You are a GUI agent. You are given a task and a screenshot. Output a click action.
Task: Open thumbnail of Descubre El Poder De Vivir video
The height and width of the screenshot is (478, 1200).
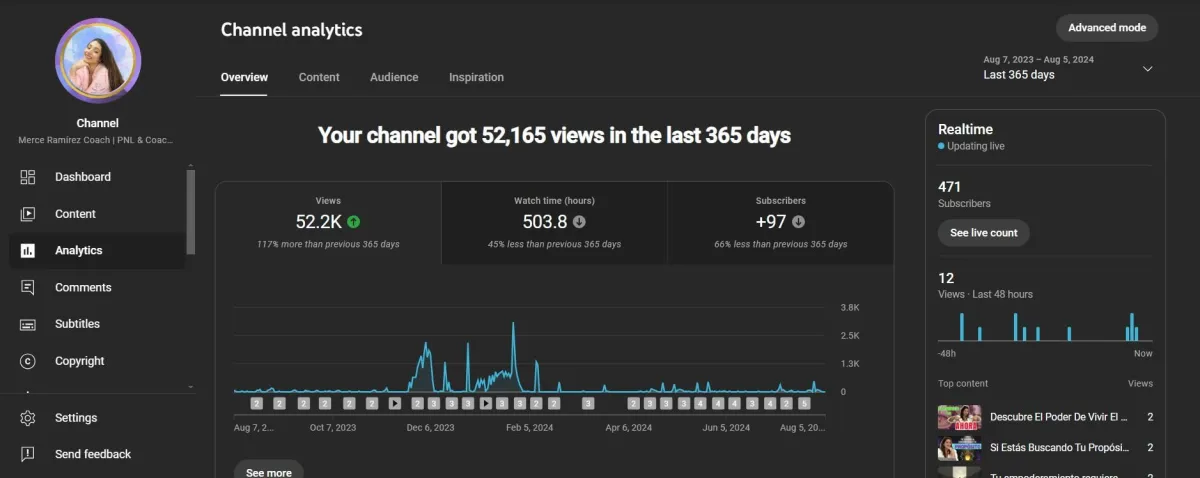(x=958, y=417)
